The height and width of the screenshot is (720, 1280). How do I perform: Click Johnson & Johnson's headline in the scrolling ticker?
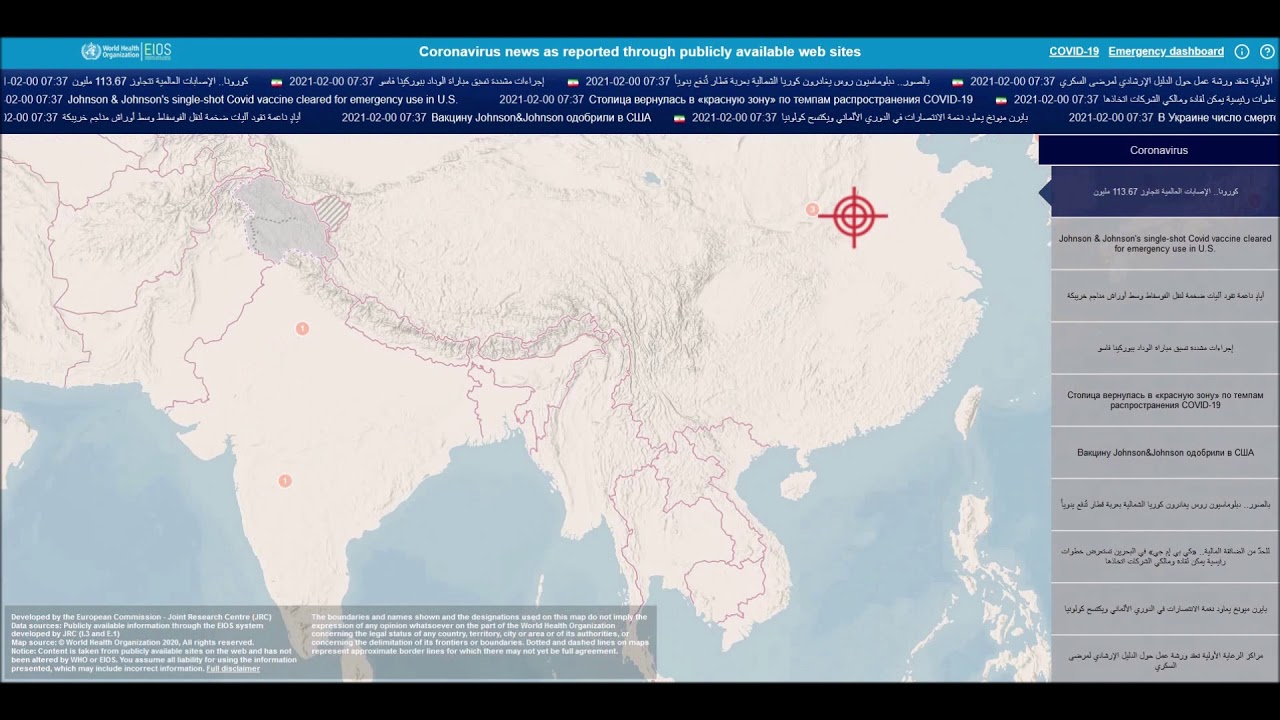[x=262, y=100]
